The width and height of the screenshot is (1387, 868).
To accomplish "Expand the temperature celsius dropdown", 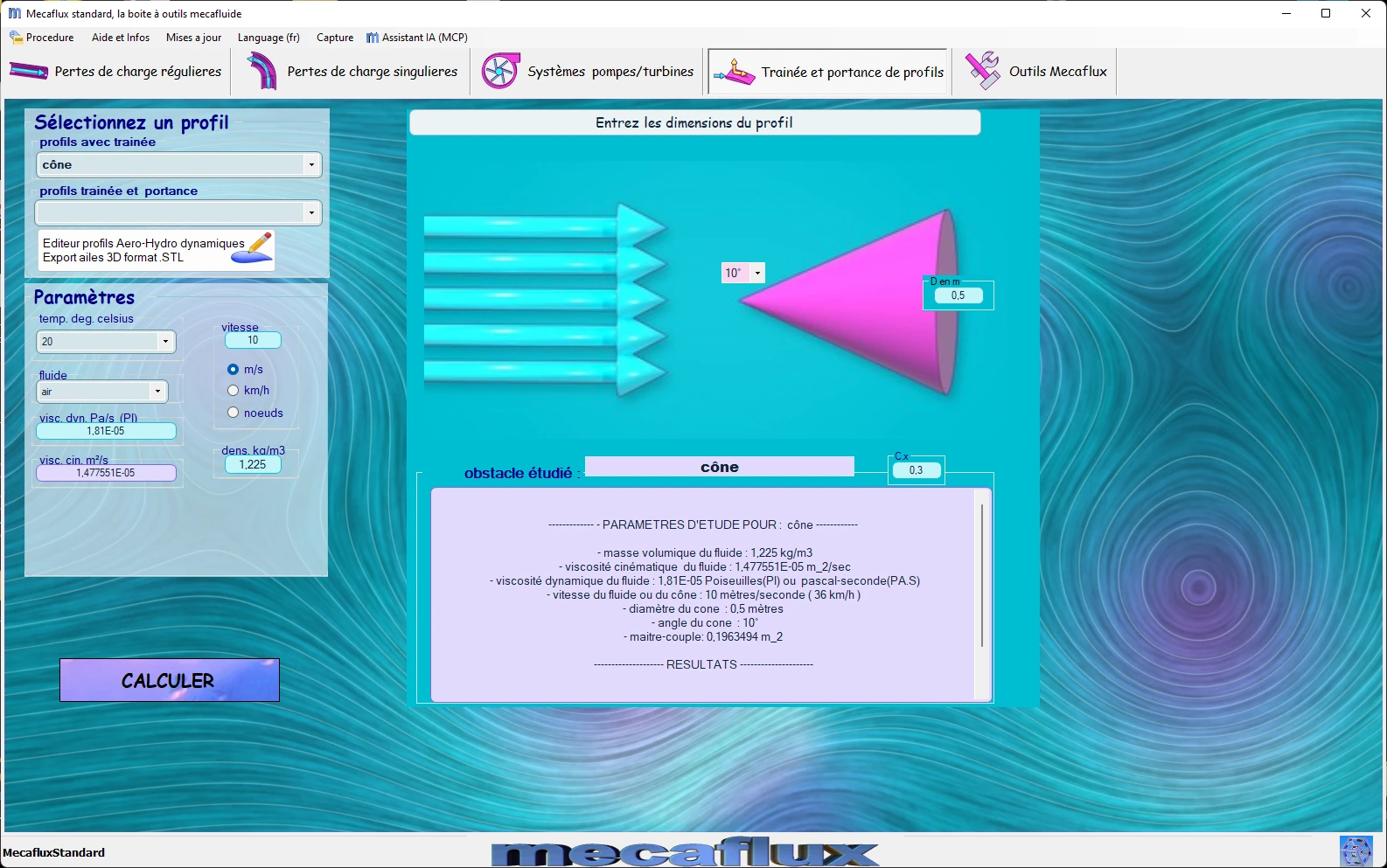I will point(165,342).
